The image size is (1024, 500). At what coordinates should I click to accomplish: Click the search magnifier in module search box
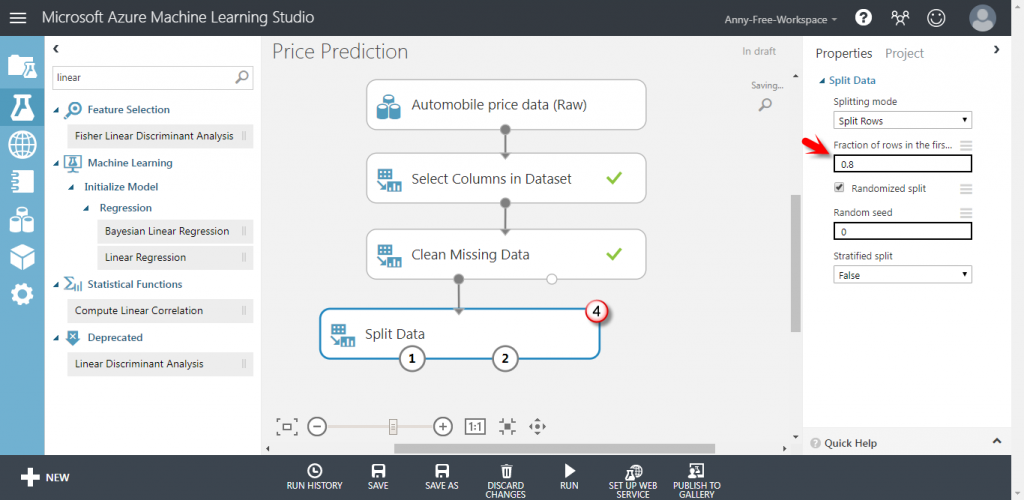tap(242, 77)
